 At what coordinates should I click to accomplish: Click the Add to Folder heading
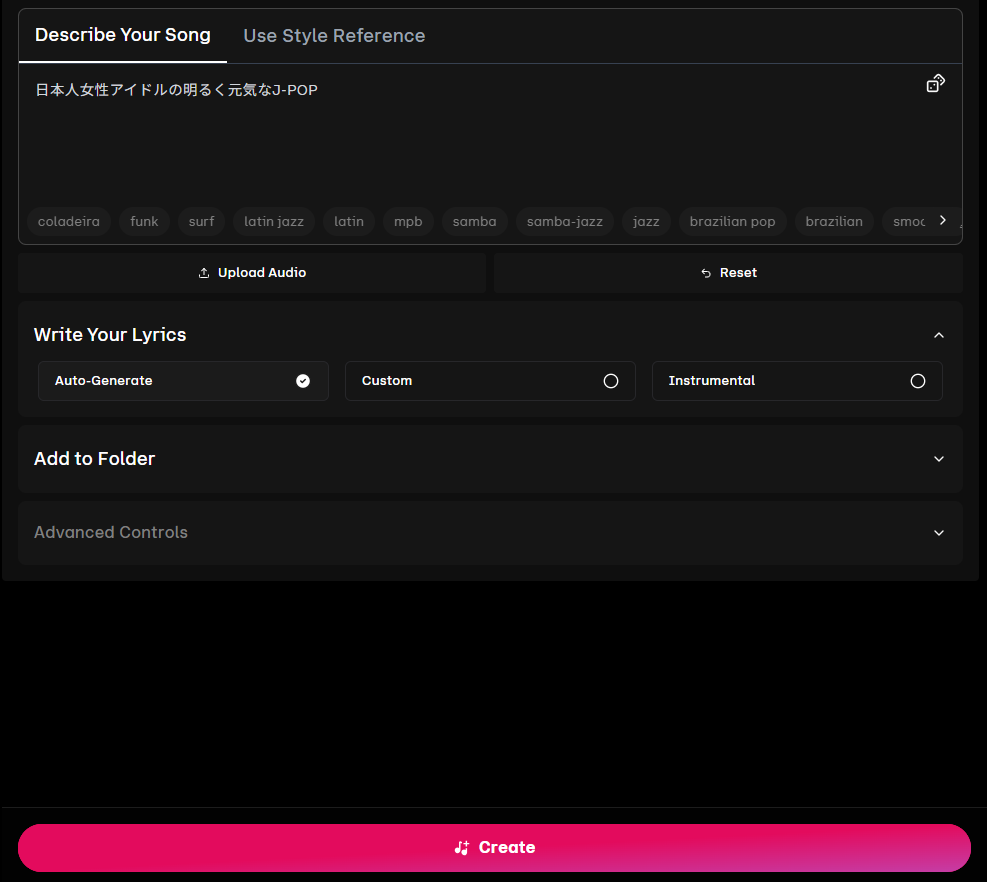pos(94,459)
